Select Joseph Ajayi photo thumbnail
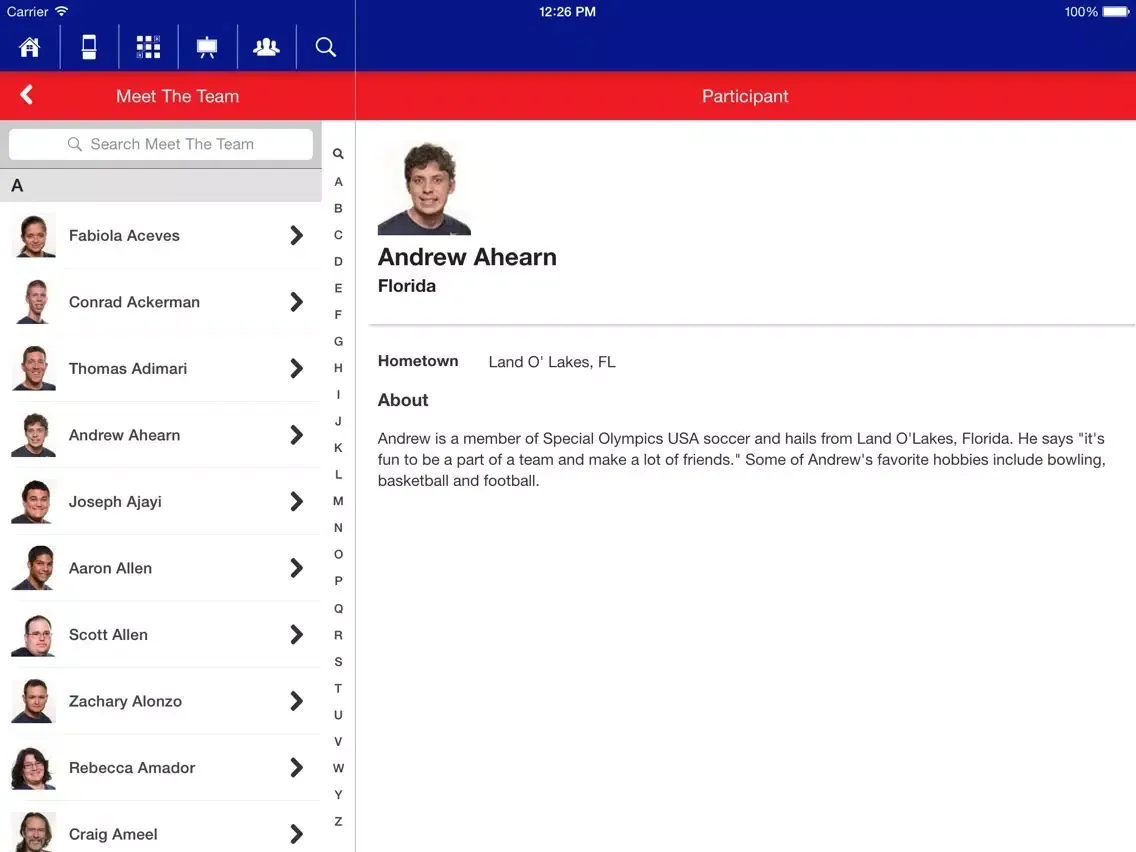Viewport: 1136px width, 852px height. [x=33, y=501]
